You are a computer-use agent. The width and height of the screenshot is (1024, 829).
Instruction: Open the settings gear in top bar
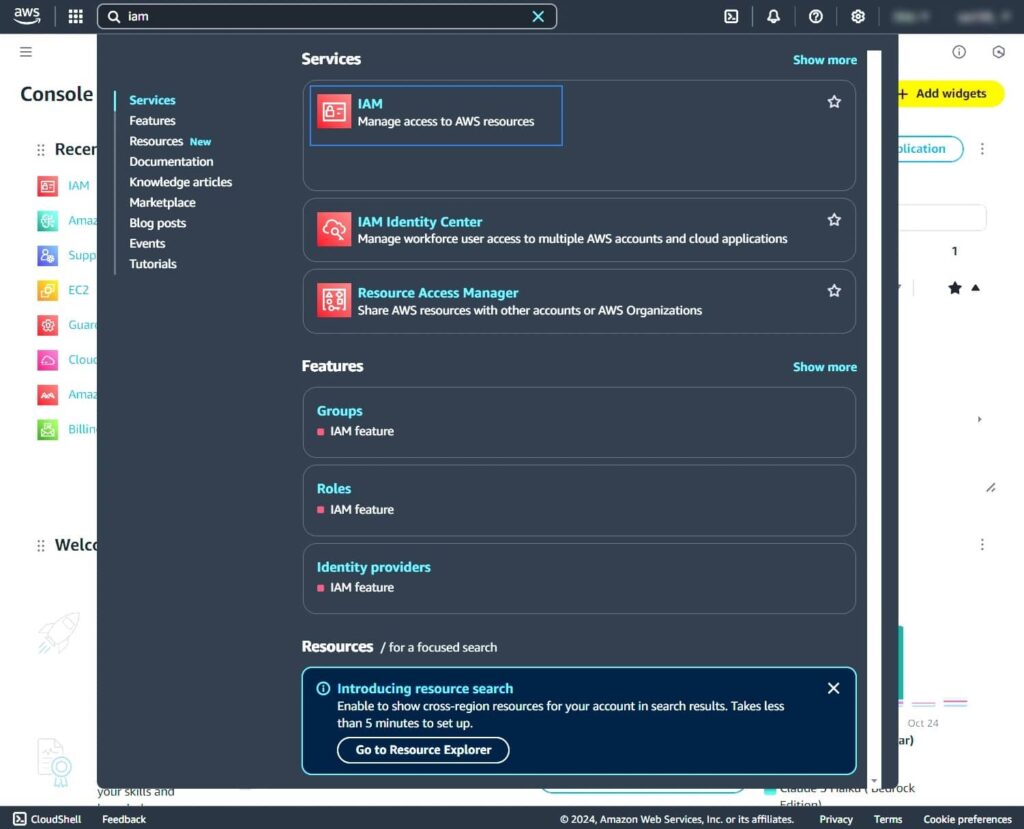pos(857,16)
